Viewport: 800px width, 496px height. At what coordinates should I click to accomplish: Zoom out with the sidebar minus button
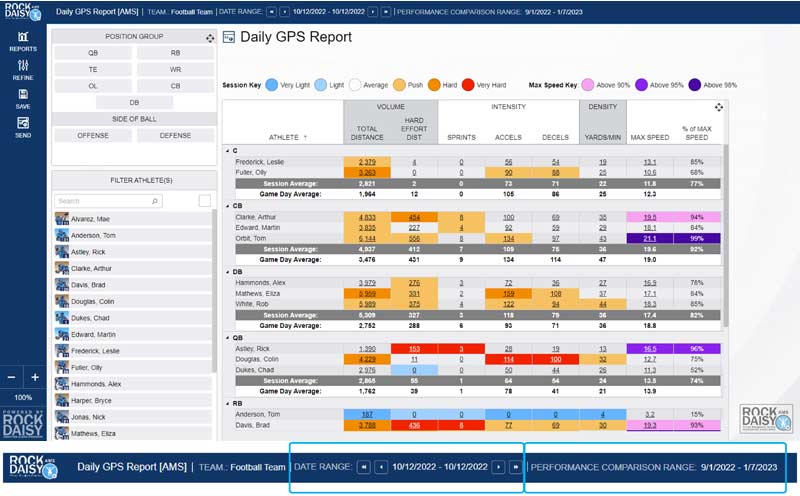(x=11, y=377)
